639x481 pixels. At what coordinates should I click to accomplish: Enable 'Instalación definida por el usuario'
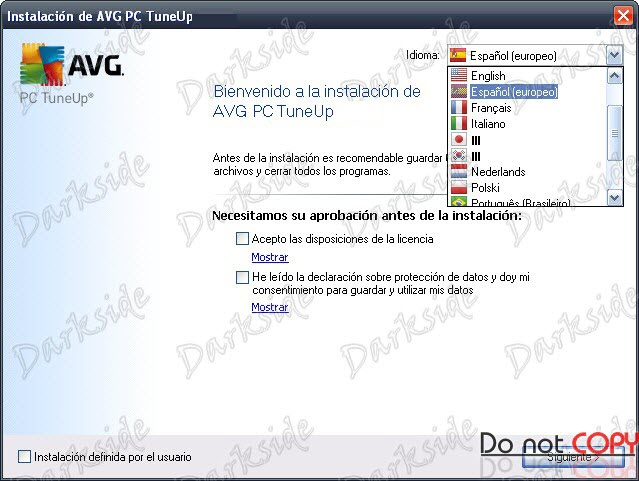click(24, 457)
